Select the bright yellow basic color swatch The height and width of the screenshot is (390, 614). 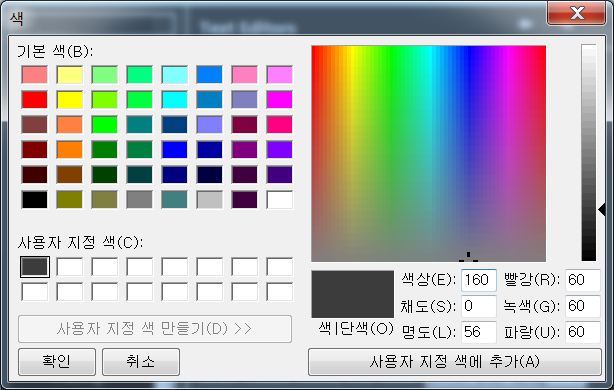(70, 100)
